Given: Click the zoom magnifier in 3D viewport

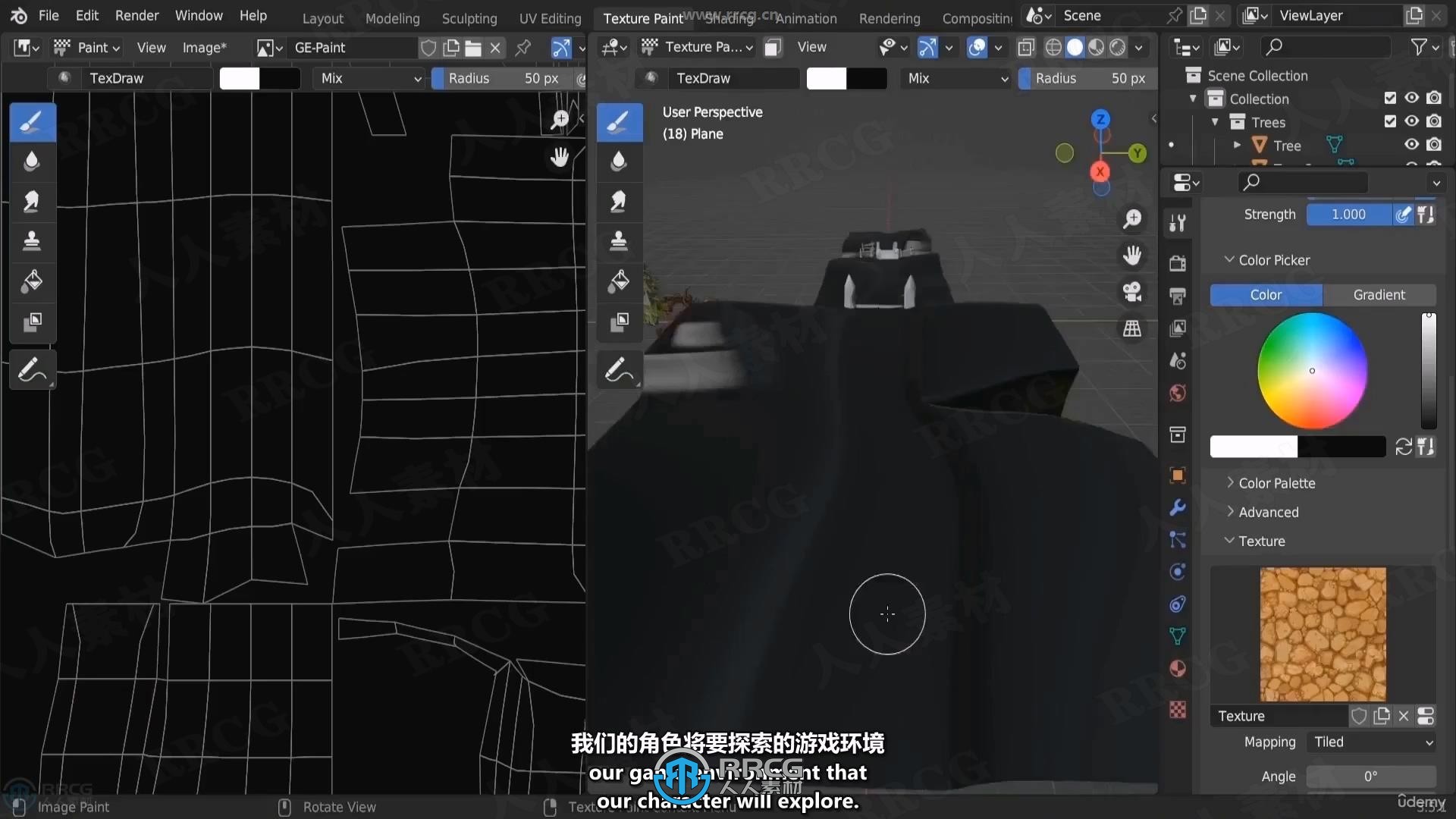Looking at the screenshot, I should point(1132,219).
